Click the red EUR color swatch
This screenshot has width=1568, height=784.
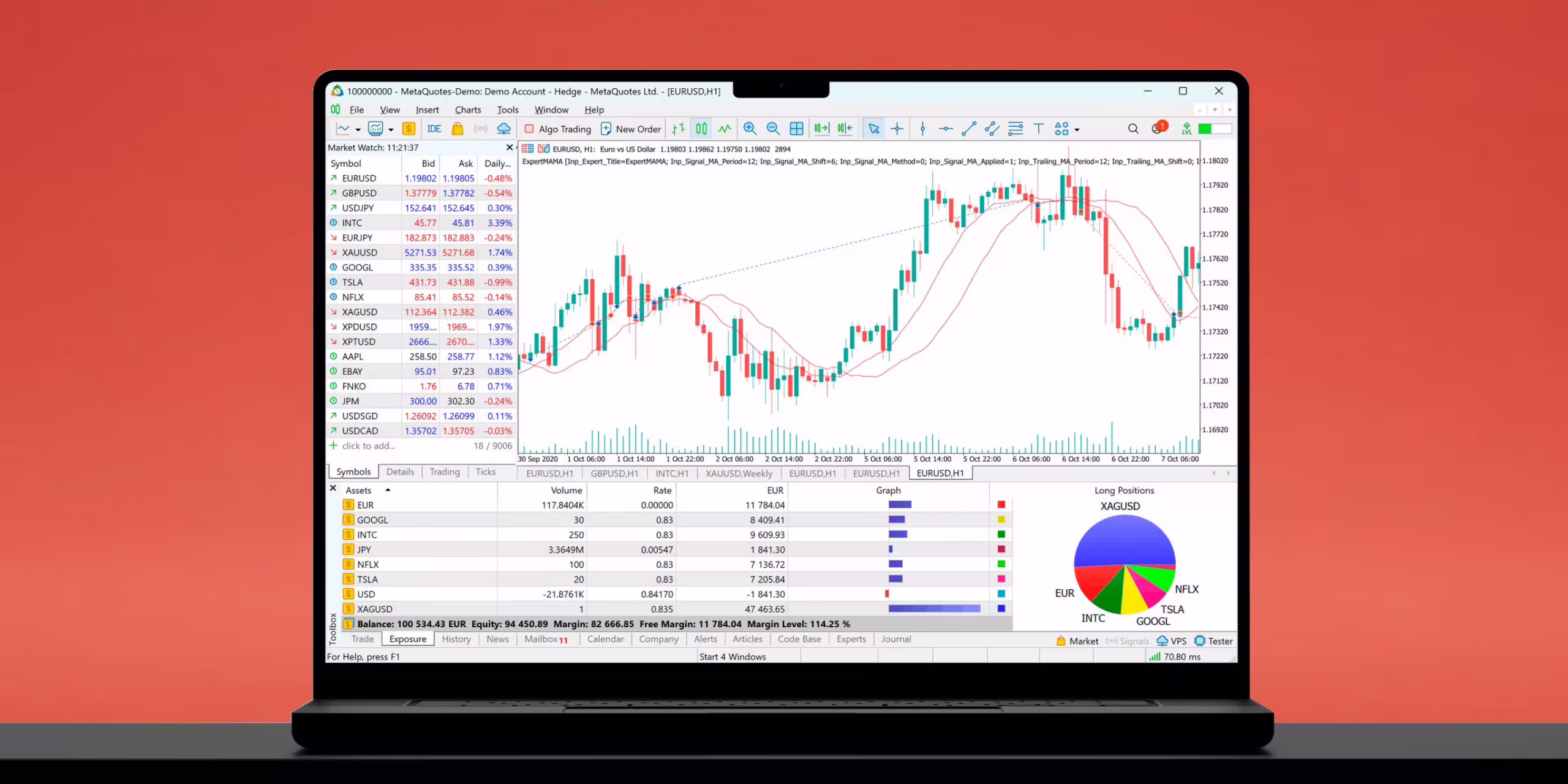1001,505
